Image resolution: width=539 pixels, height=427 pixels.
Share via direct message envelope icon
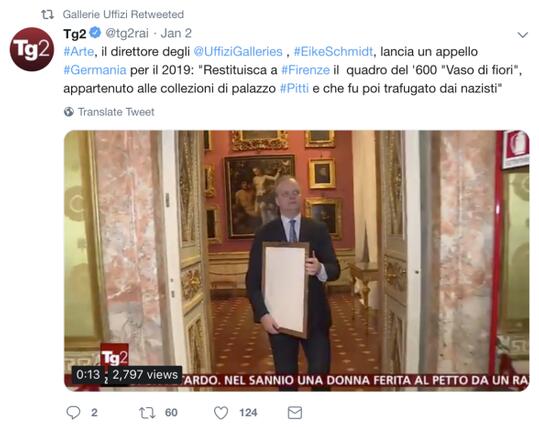[x=295, y=413]
